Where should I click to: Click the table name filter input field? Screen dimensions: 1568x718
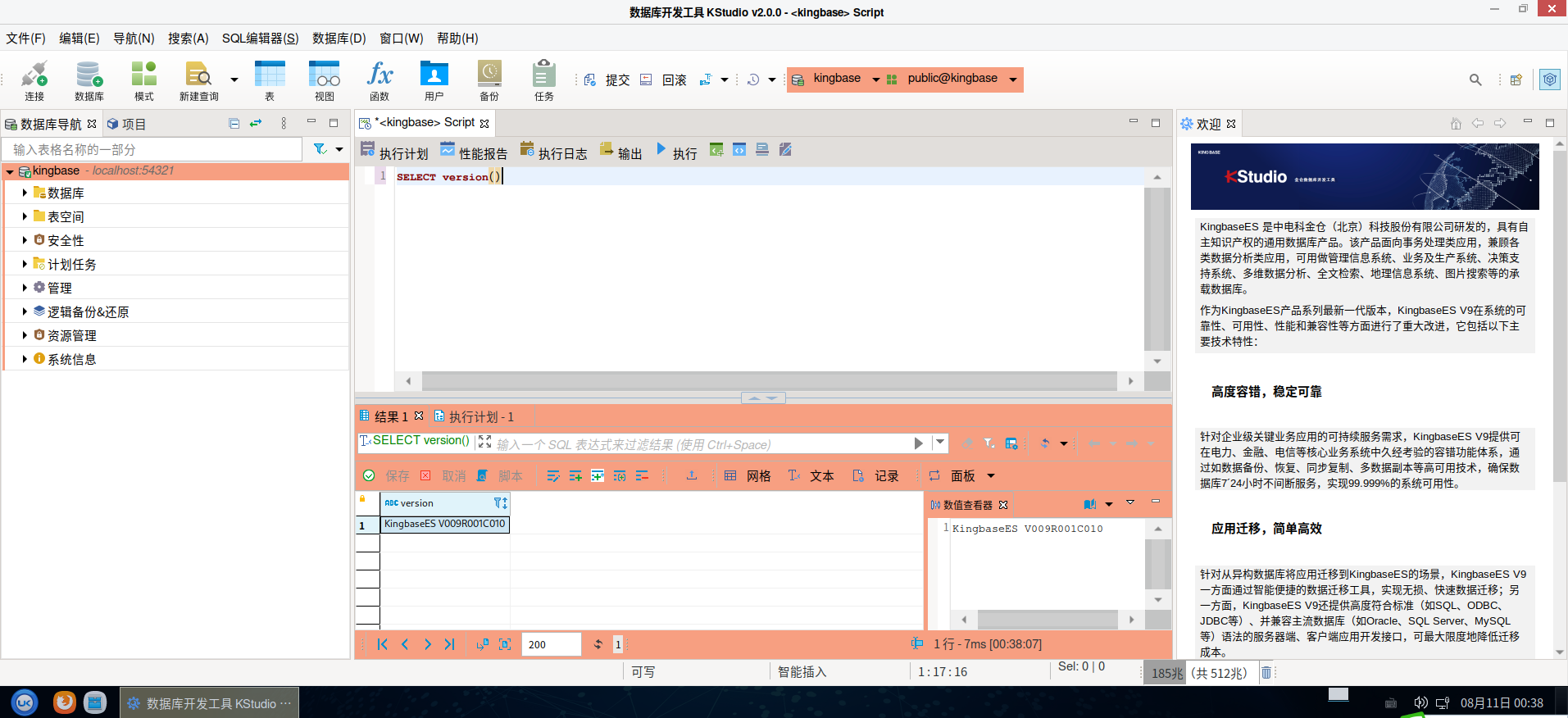pyautogui.click(x=153, y=149)
